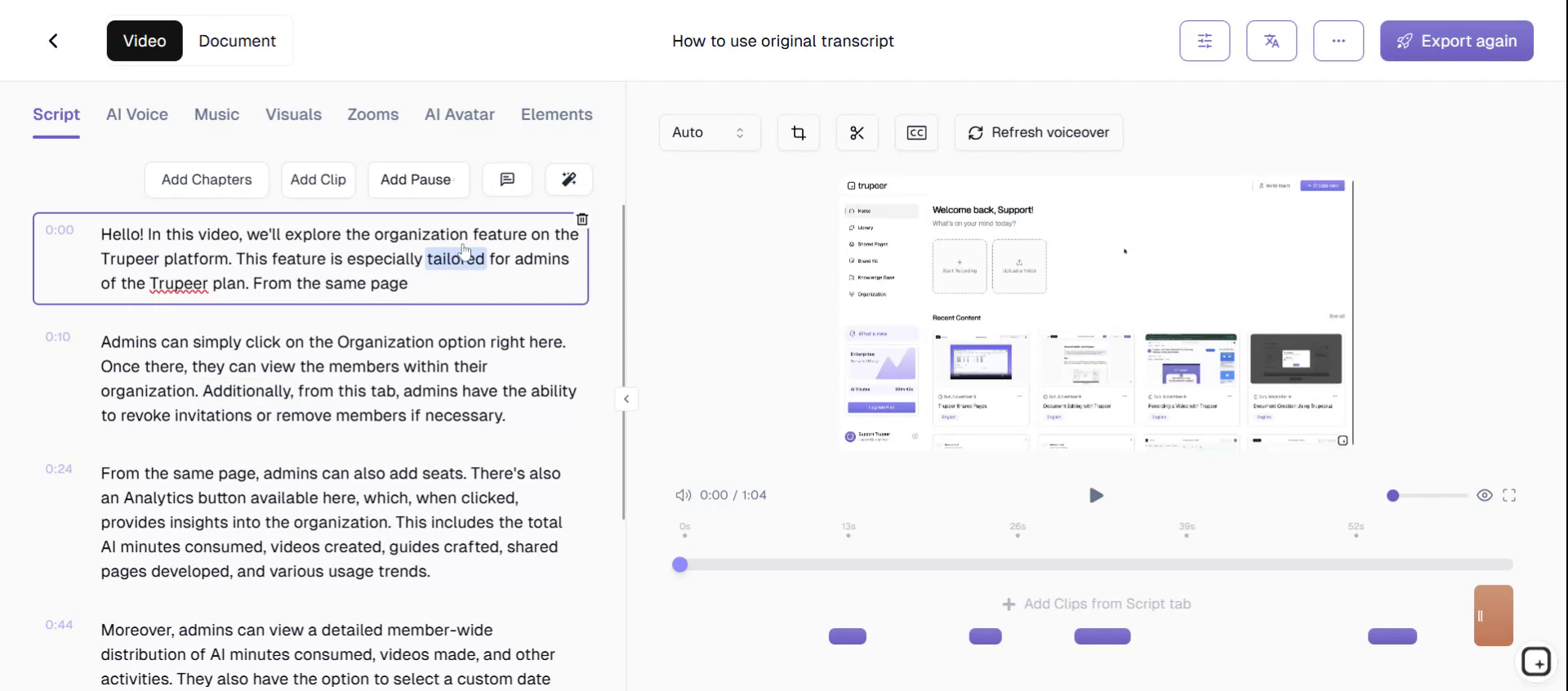
Task: Click the script panel vertical scrollbar
Action: click(624, 362)
